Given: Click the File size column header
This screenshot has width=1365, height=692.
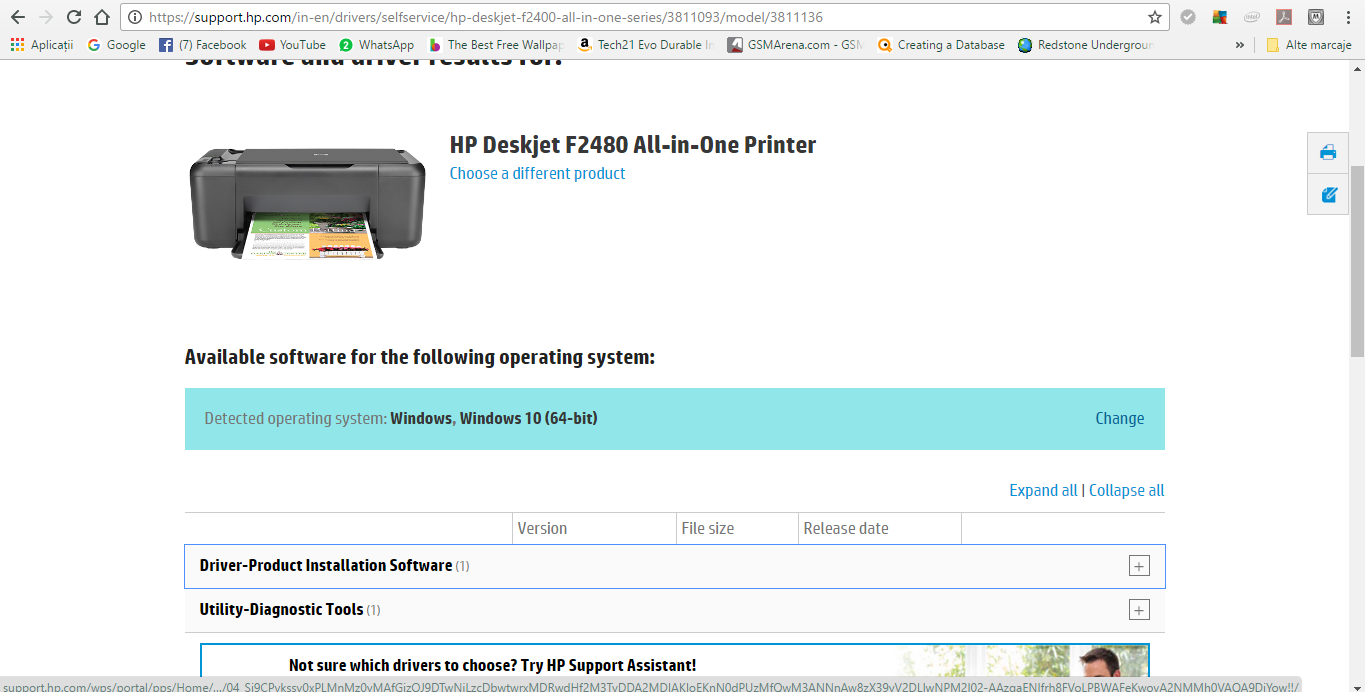Looking at the screenshot, I should (707, 528).
